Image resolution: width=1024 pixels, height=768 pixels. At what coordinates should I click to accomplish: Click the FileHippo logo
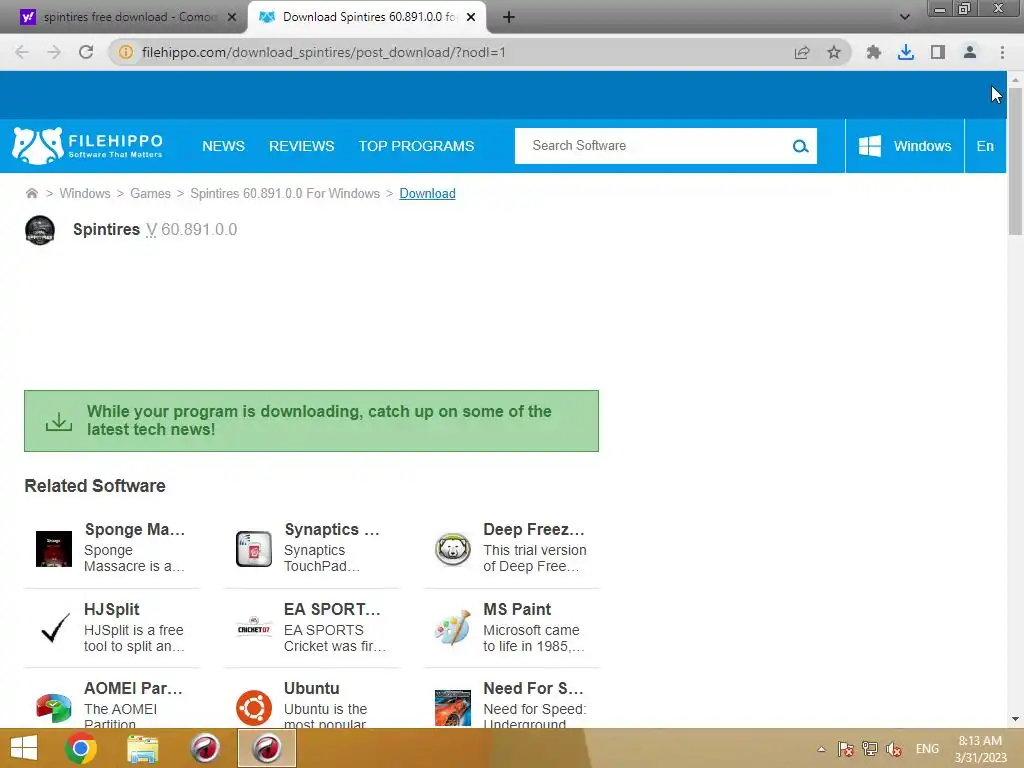tap(88, 146)
